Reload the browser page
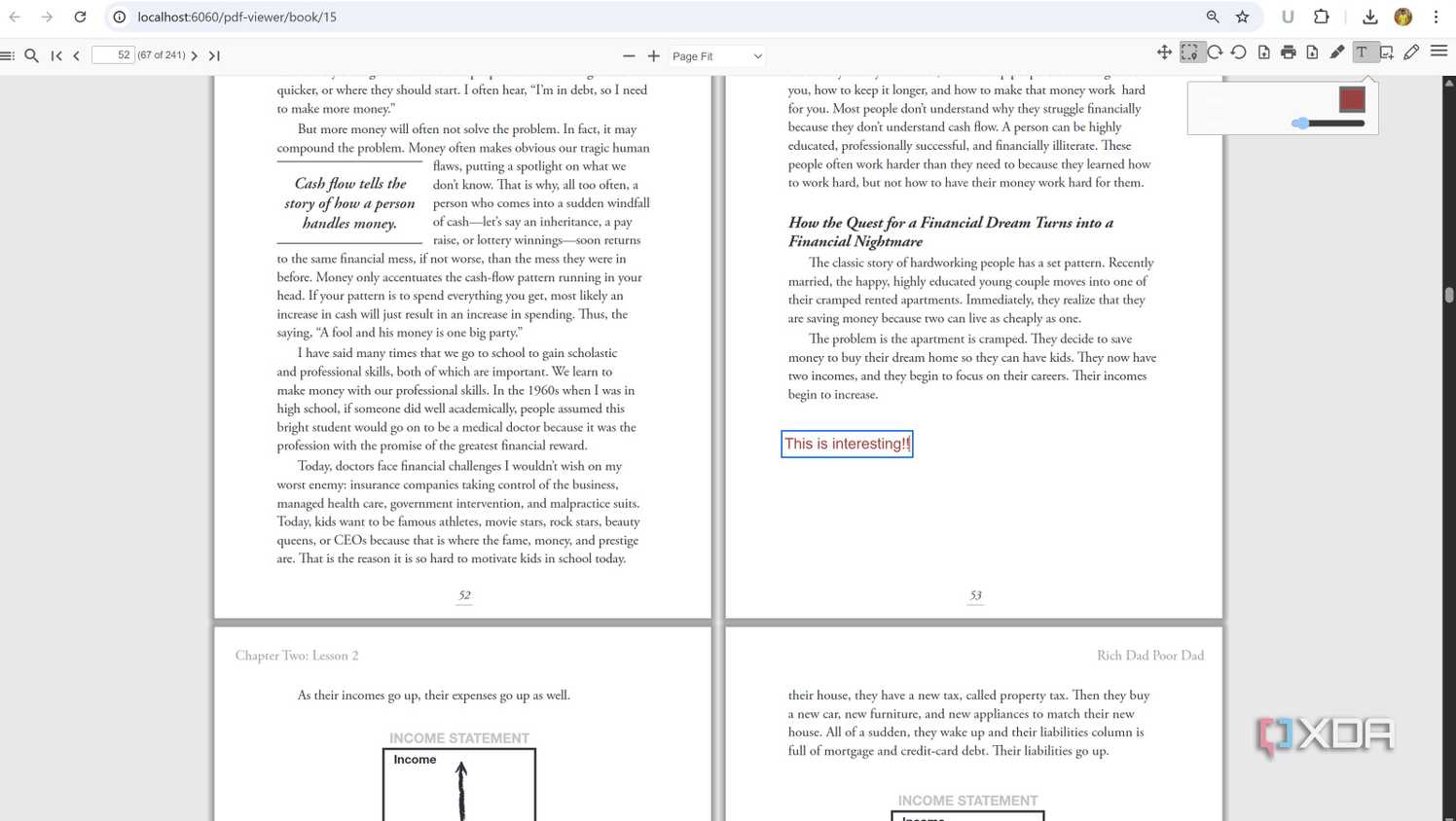 click(80, 17)
